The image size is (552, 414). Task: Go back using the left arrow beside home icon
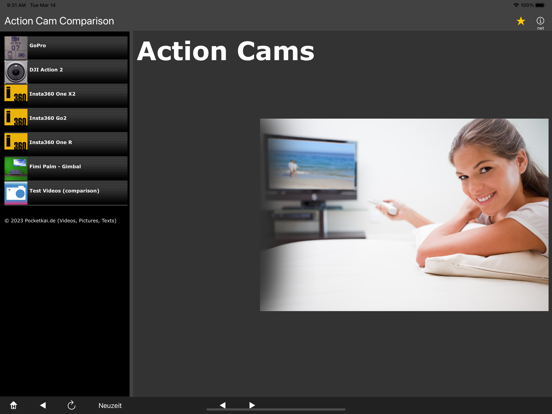click(43, 405)
